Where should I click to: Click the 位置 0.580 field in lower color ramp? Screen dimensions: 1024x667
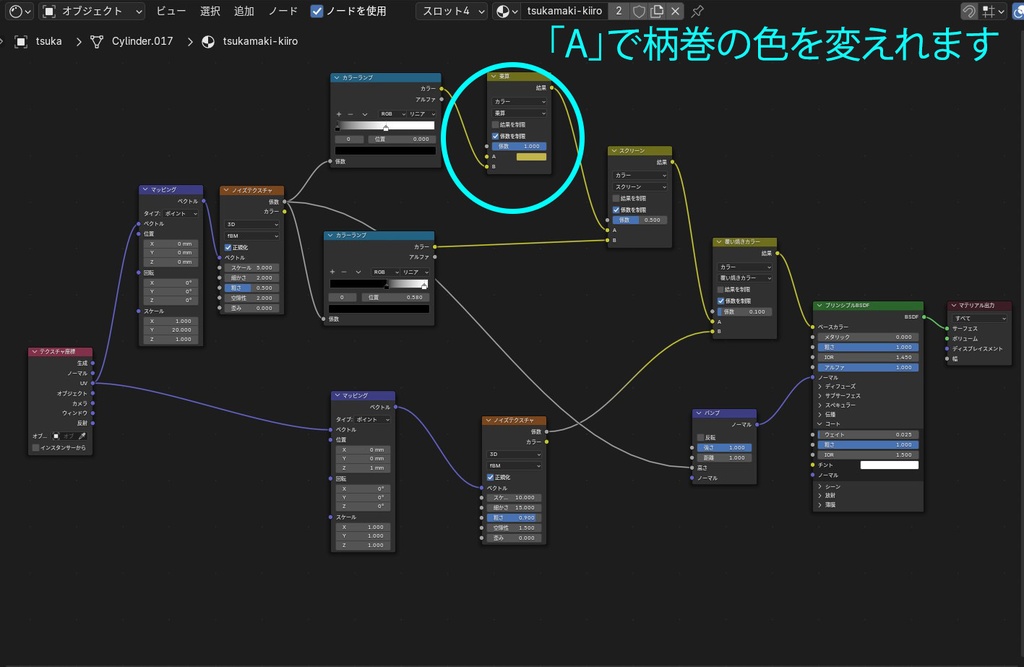point(395,297)
